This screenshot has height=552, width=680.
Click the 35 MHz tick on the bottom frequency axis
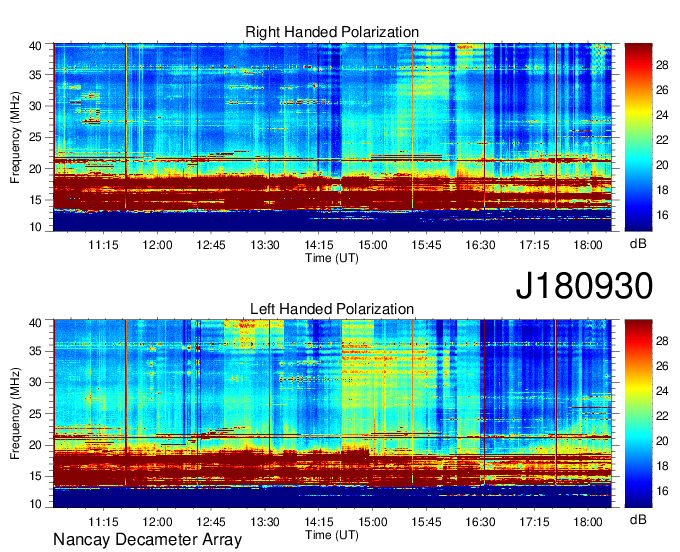click(35, 351)
